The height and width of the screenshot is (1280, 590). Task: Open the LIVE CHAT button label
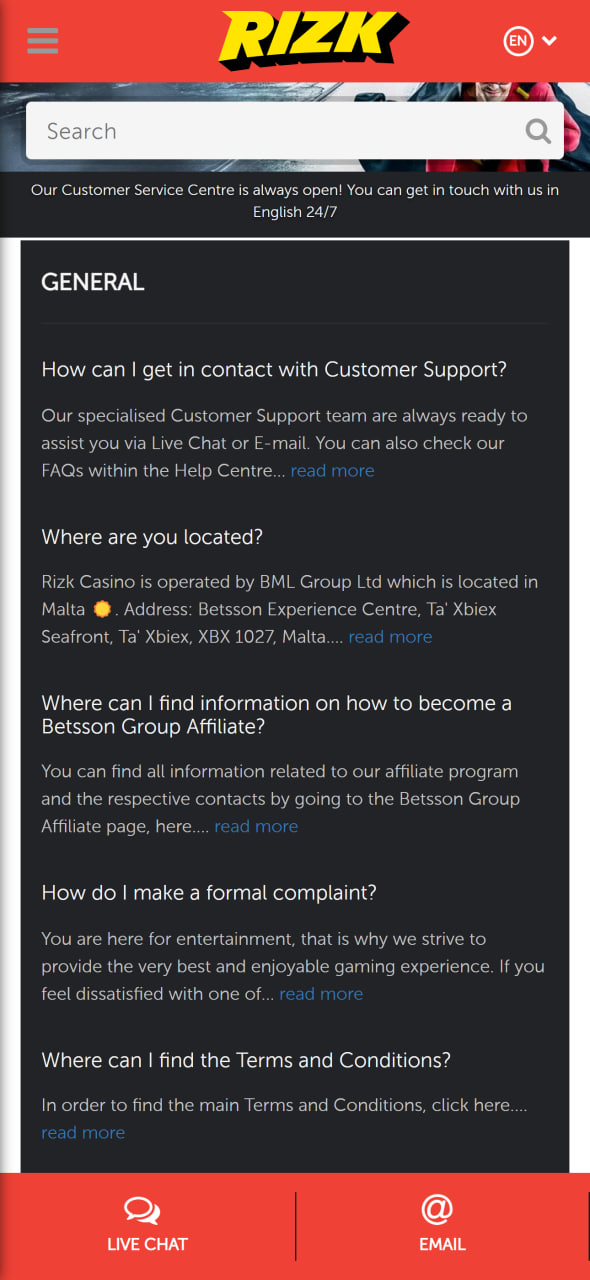click(147, 1245)
